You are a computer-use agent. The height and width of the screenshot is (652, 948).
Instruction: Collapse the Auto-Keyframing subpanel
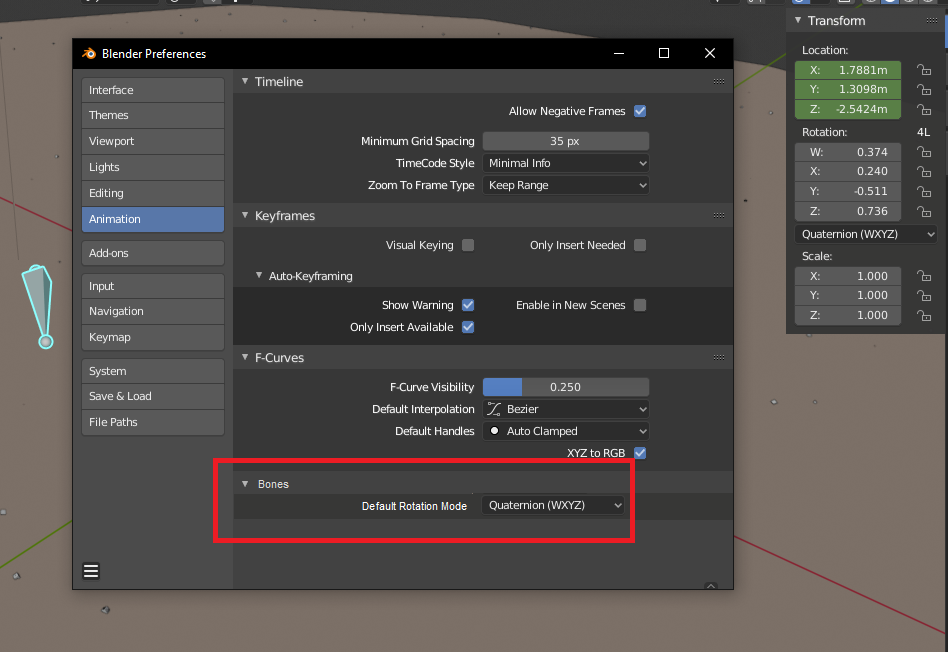coord(259,276)
